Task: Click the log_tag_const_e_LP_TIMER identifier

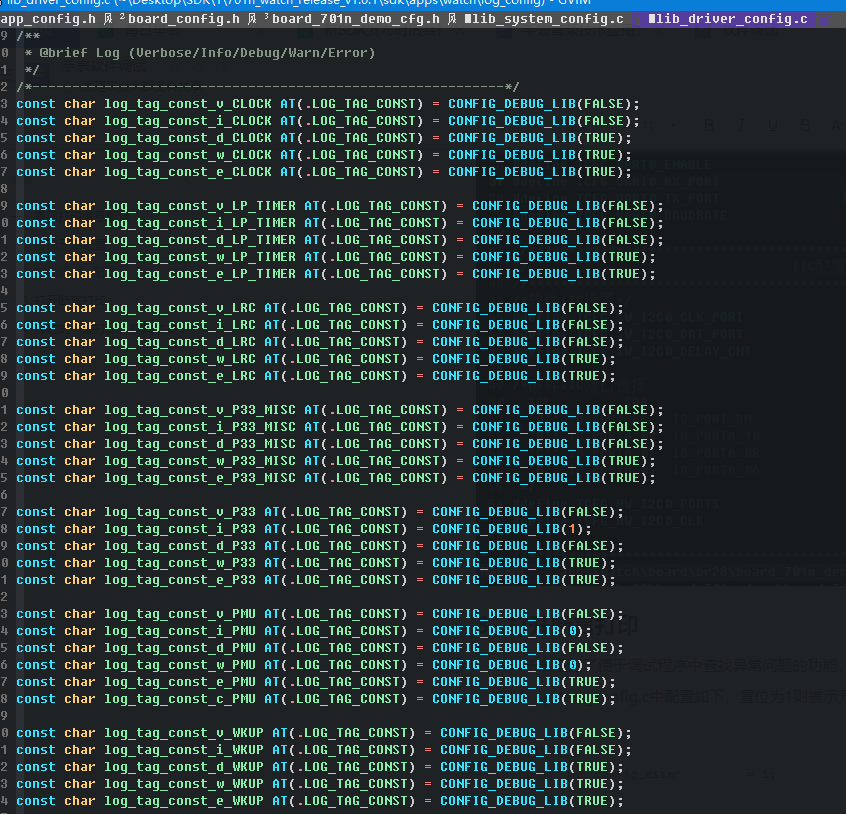Action: click(200, 274)
